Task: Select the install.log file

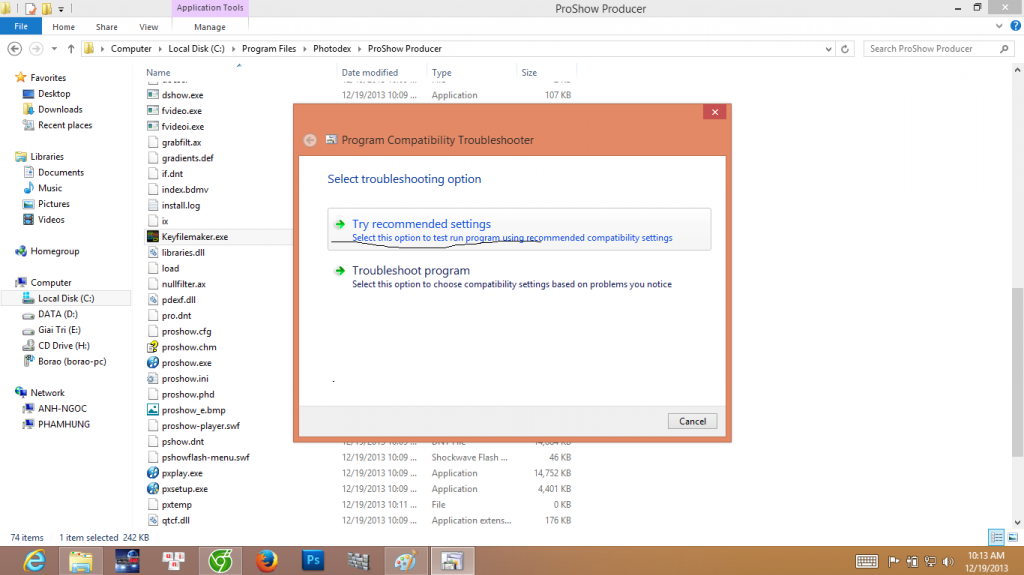Action: click(x=181, y=205)
